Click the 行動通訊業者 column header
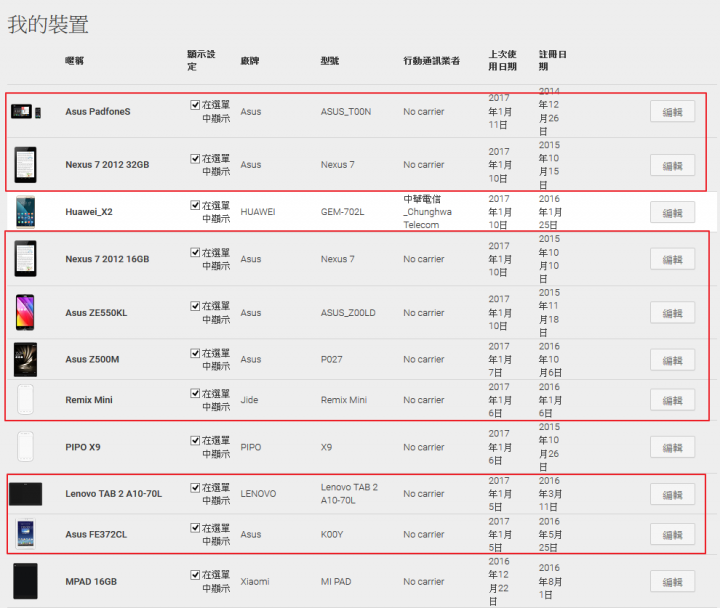 [x=431, y=61]
